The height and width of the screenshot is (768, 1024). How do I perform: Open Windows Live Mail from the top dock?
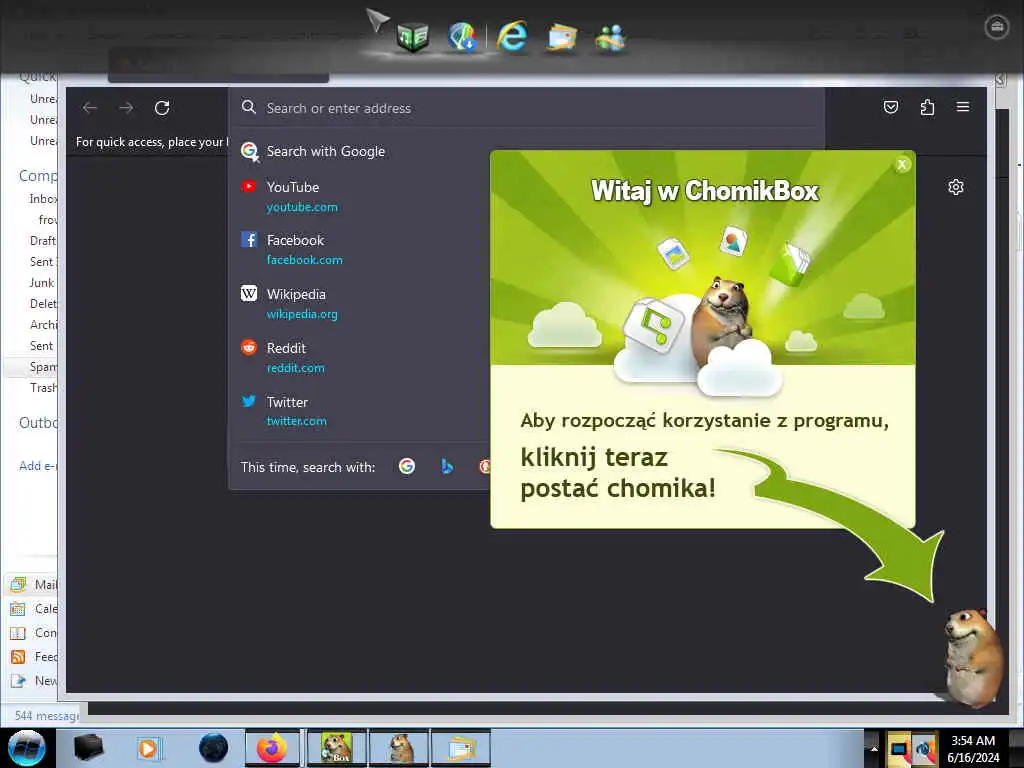tap(562, 37)
